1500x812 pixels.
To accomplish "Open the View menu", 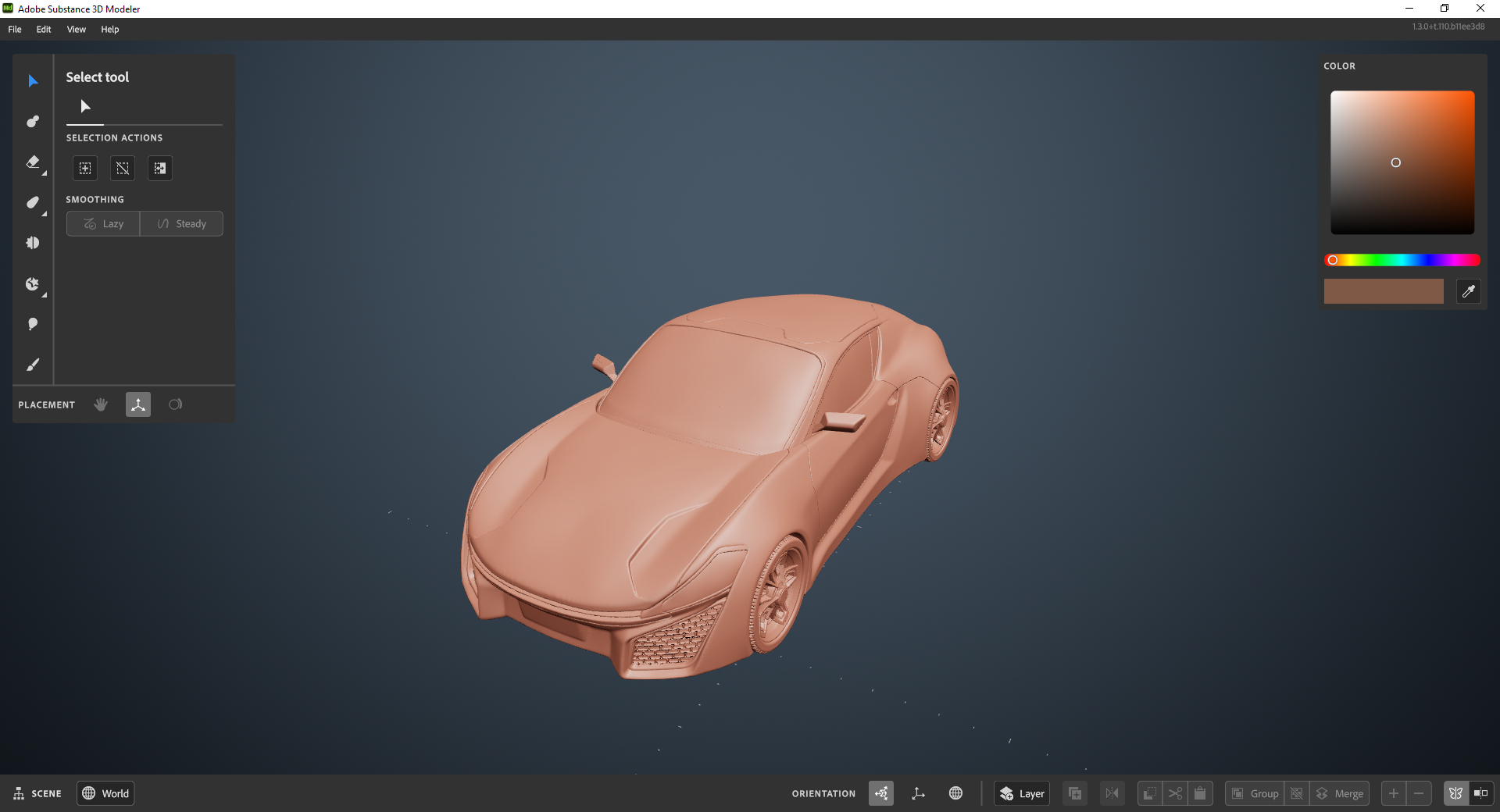I will pyautogui.click(x=76, y=30).
